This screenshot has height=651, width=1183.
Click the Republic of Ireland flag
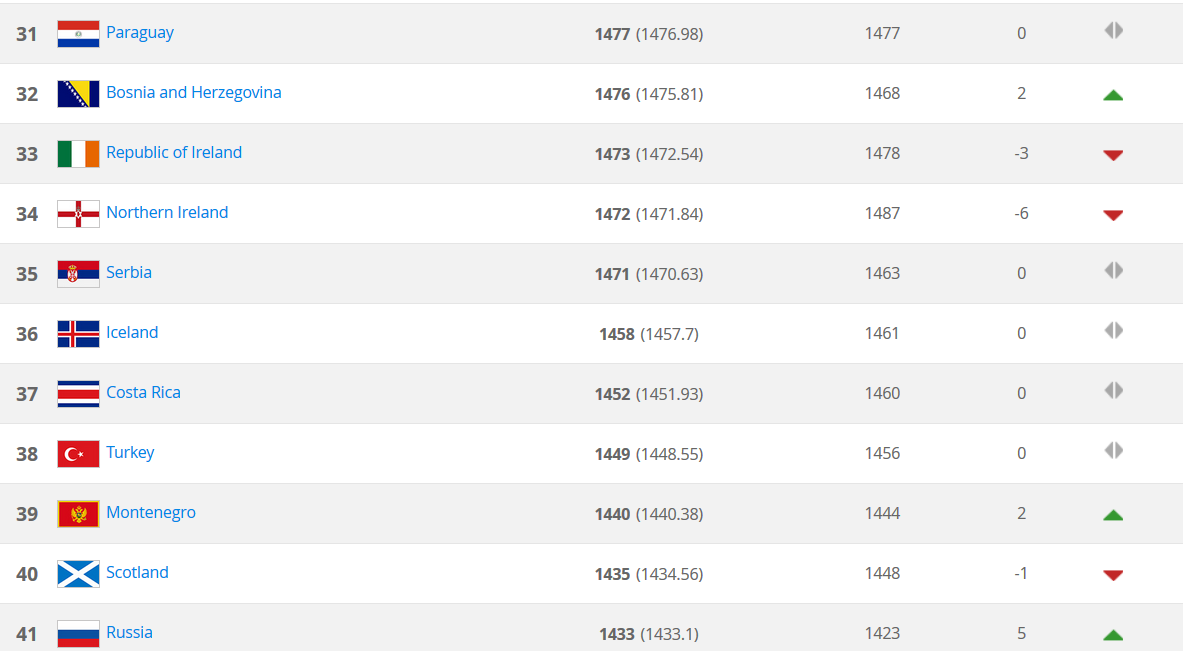(78, 154)
